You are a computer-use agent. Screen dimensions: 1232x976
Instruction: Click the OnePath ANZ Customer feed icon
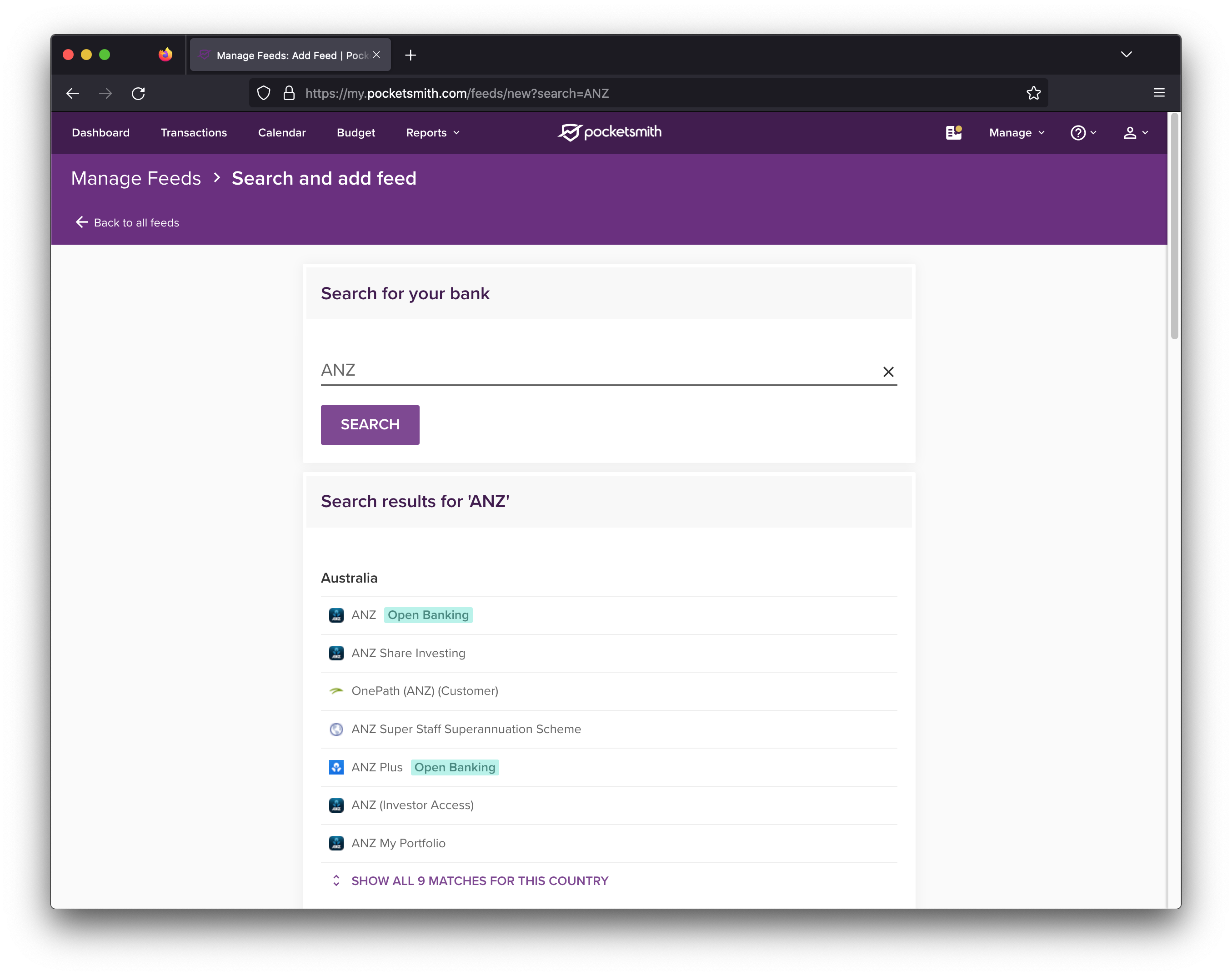336,690
